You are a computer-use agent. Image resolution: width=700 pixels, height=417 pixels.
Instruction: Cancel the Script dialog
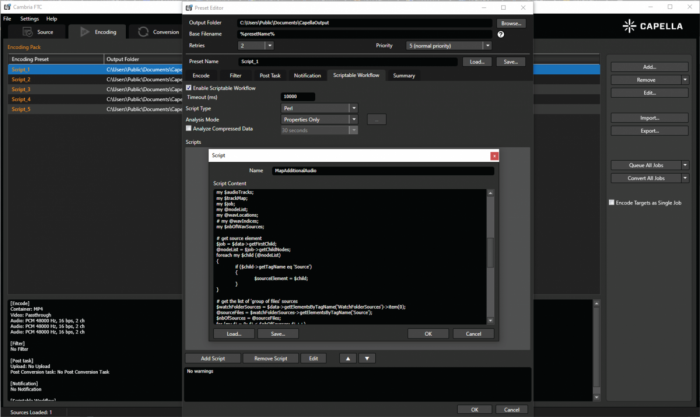coord(474,334)
